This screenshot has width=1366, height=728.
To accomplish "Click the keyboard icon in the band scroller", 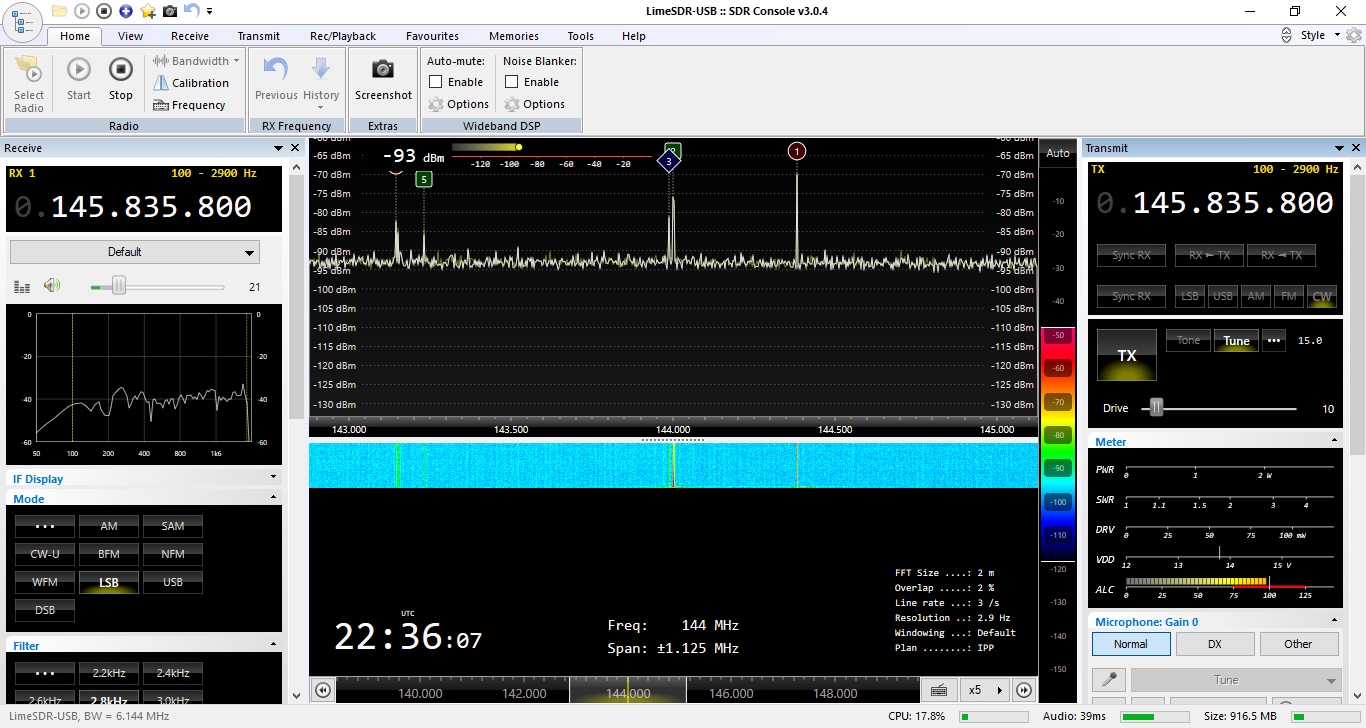I will click(938, 690).
